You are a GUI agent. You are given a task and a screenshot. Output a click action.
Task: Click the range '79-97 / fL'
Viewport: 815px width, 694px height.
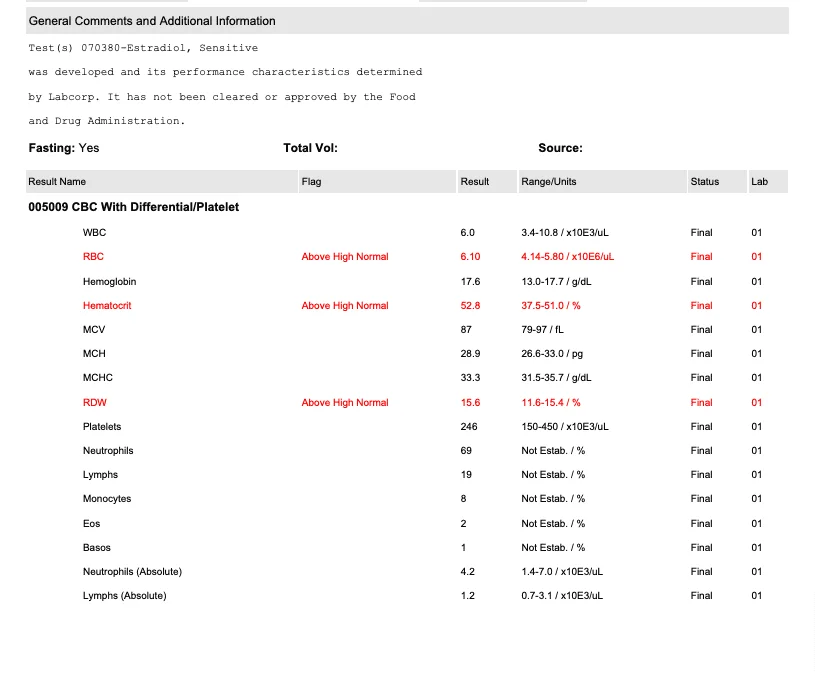[543, 329]
